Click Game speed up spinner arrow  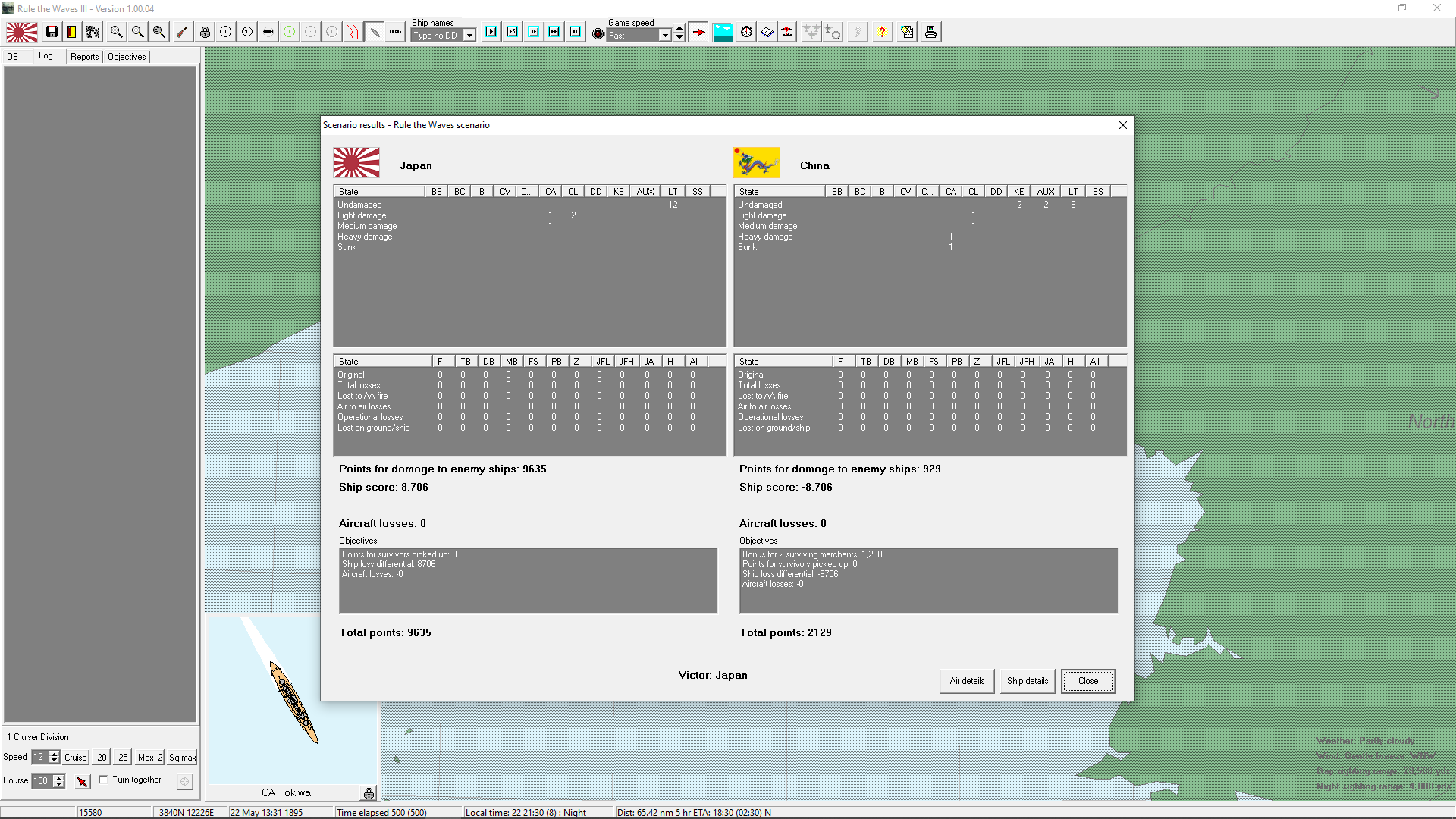click(x=679, y=29)
